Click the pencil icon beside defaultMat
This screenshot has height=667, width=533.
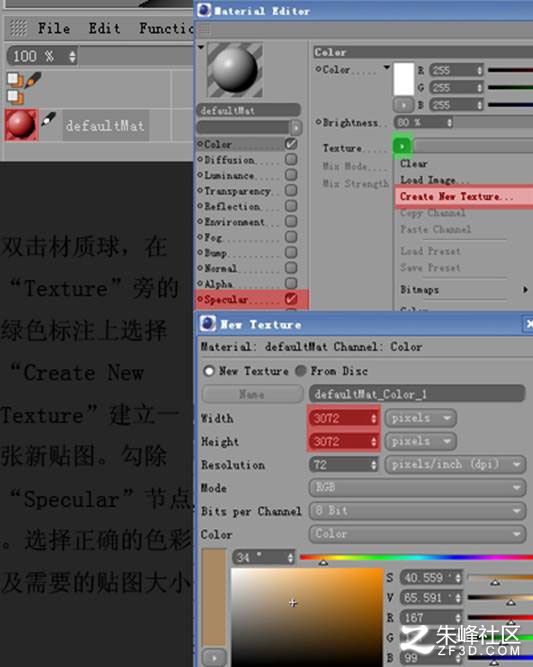pos(48,120)
